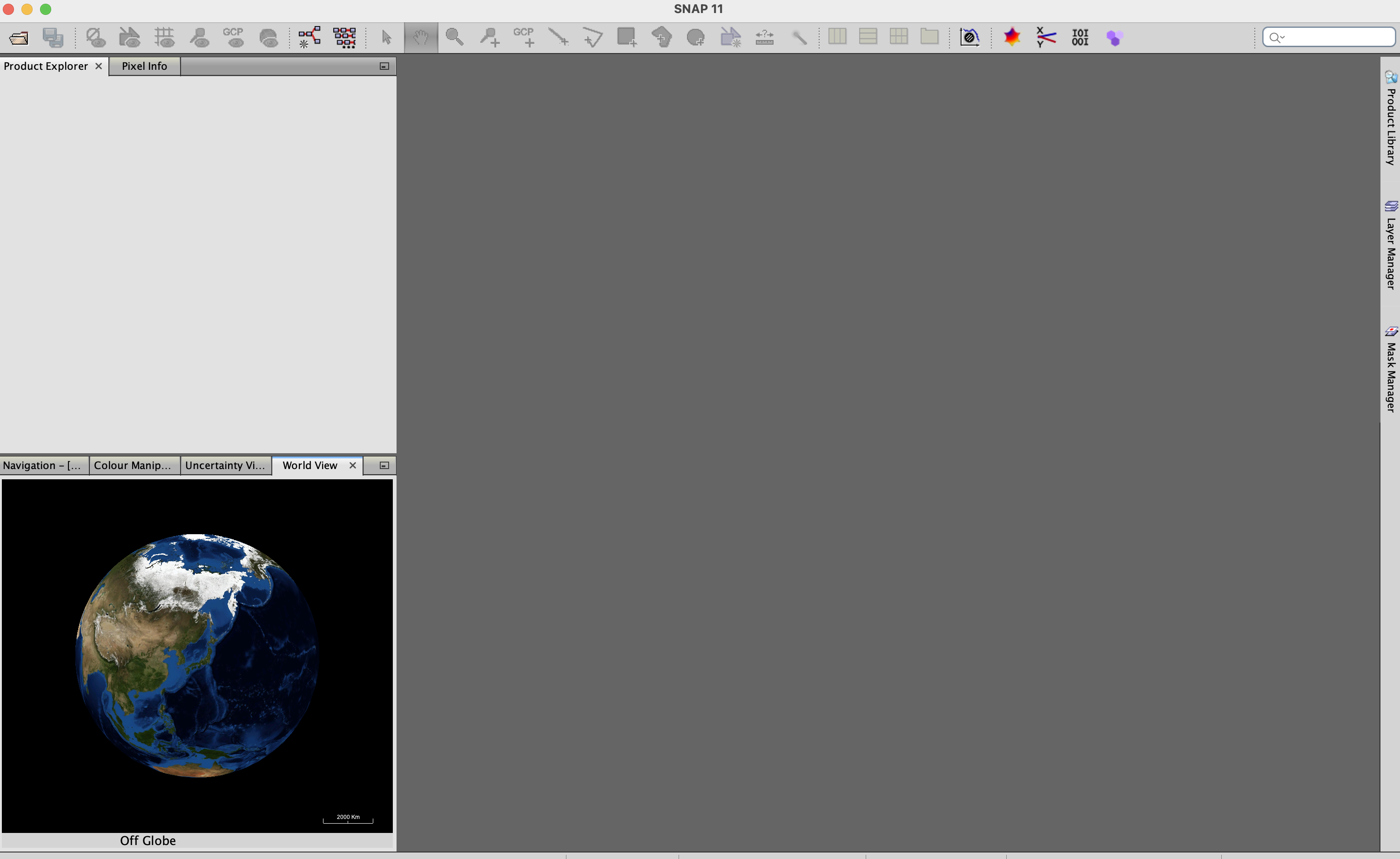Click the colorful star icon

(1011, 38)
